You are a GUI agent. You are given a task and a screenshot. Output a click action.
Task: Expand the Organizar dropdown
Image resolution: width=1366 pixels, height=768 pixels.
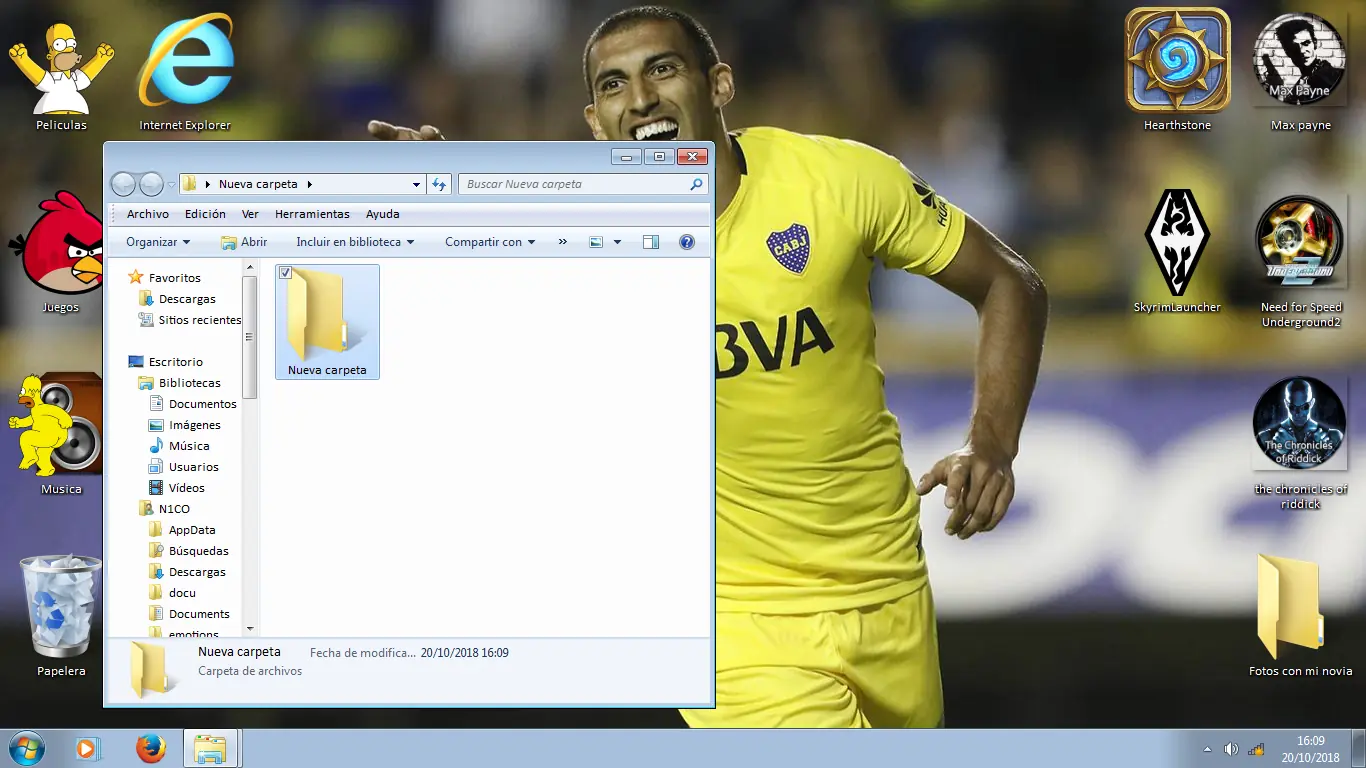(x=158, y=242)
